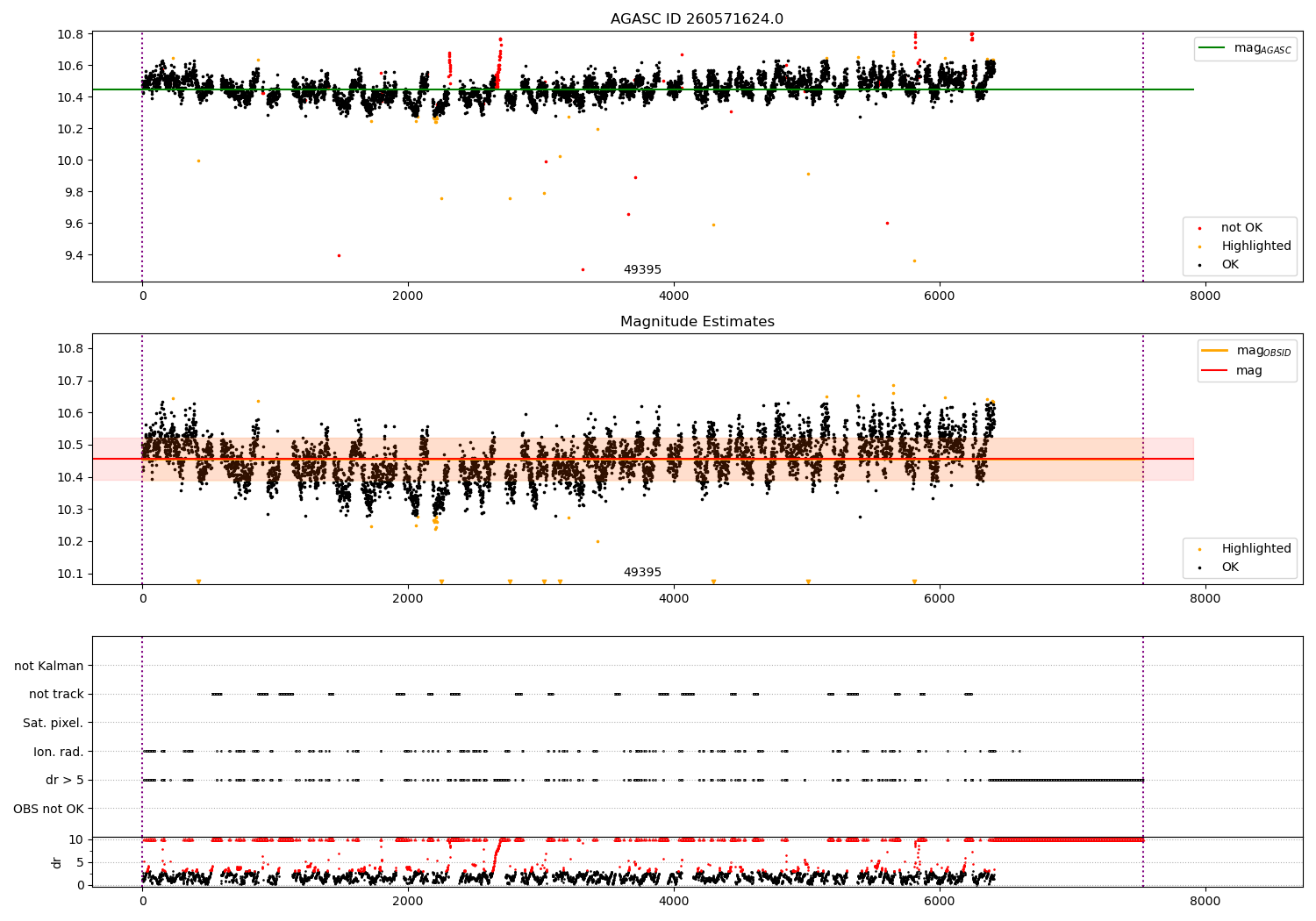Image resolution: width=1316 pixels, height=921 pixels.
Task: Click the 10.2 y-axis tick in the top plot
Action: 68,129
